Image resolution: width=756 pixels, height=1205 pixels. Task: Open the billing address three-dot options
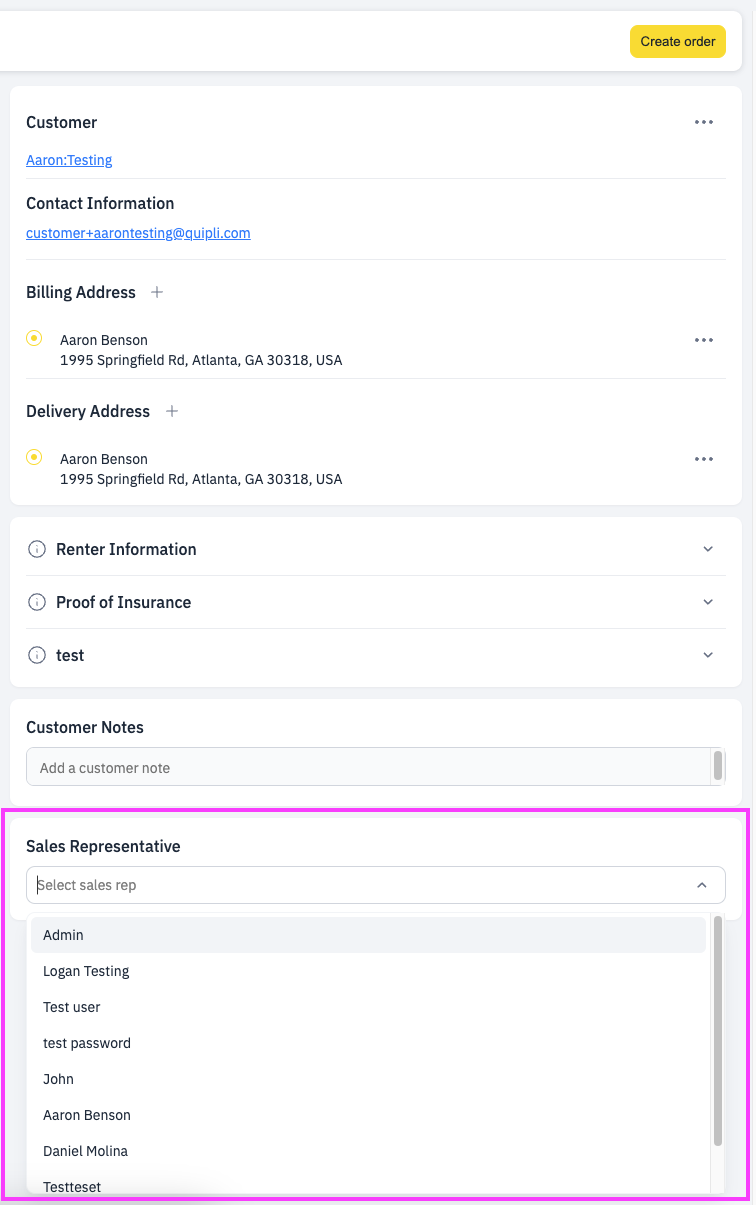704,340
